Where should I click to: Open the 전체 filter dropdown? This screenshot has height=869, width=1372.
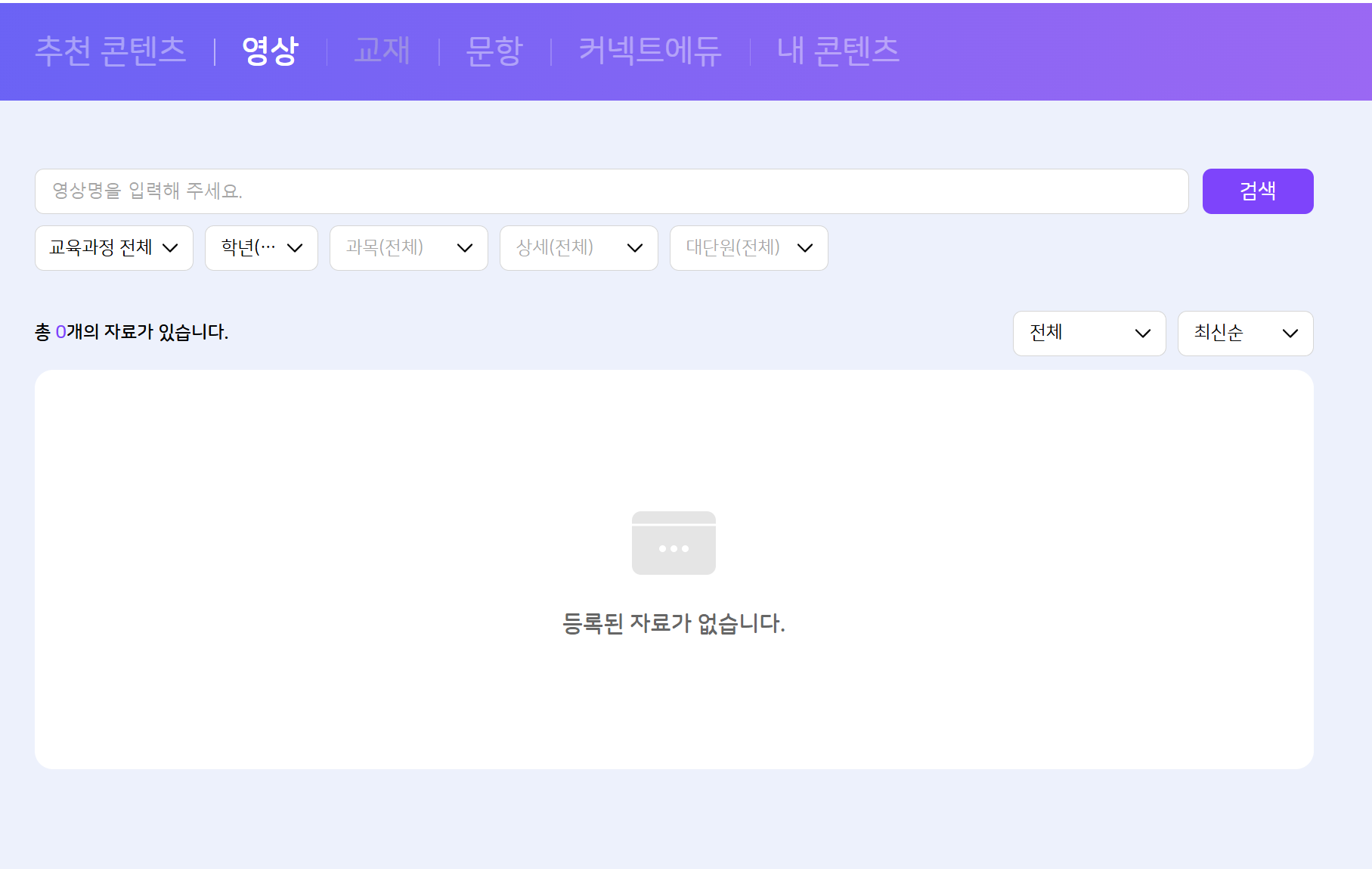point(1089,334)
